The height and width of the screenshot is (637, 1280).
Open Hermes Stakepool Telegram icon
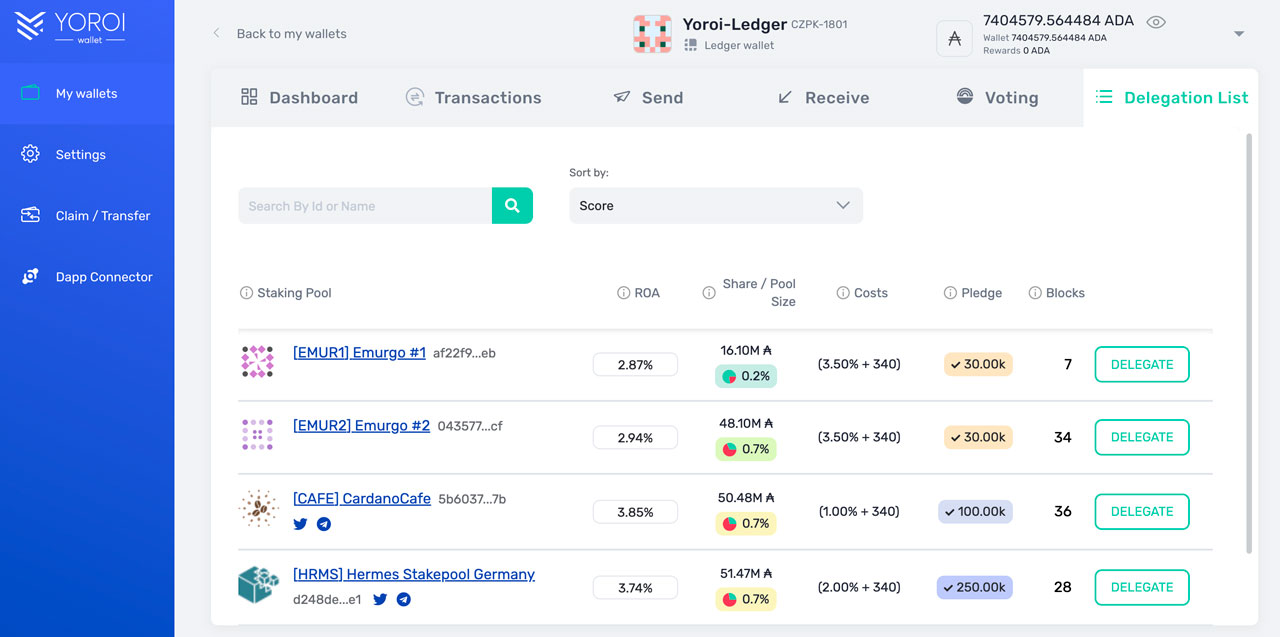click(x=404, y=600)
